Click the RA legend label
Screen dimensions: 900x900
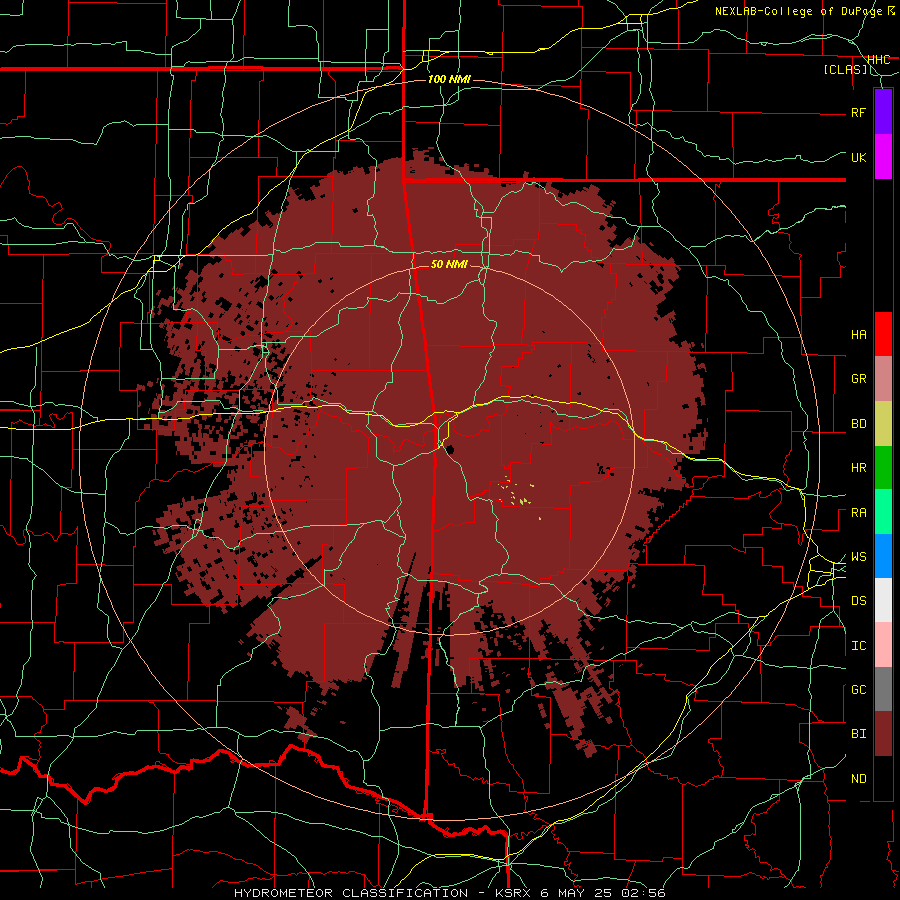pos(858,513)
